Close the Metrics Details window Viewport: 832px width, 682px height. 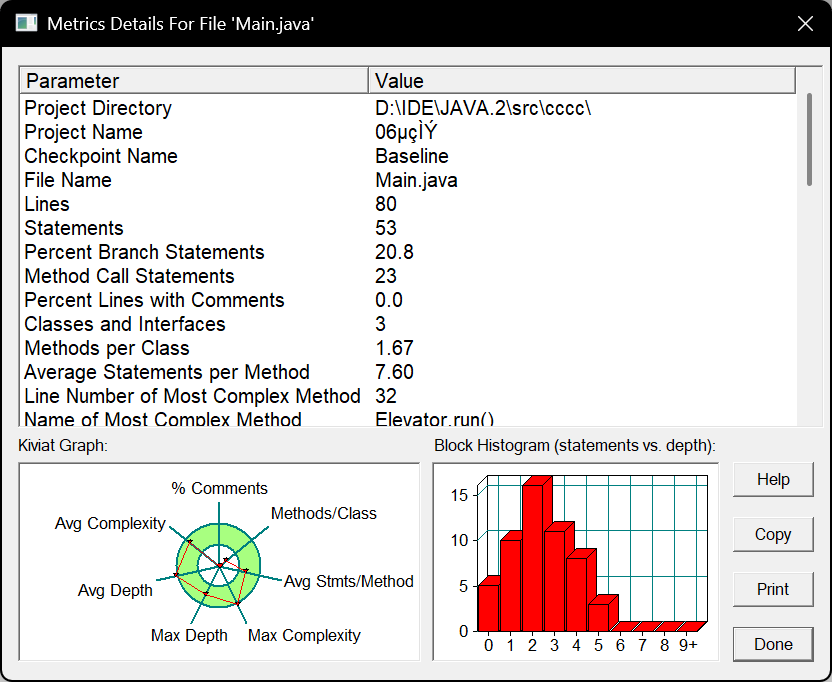point(805,23)
